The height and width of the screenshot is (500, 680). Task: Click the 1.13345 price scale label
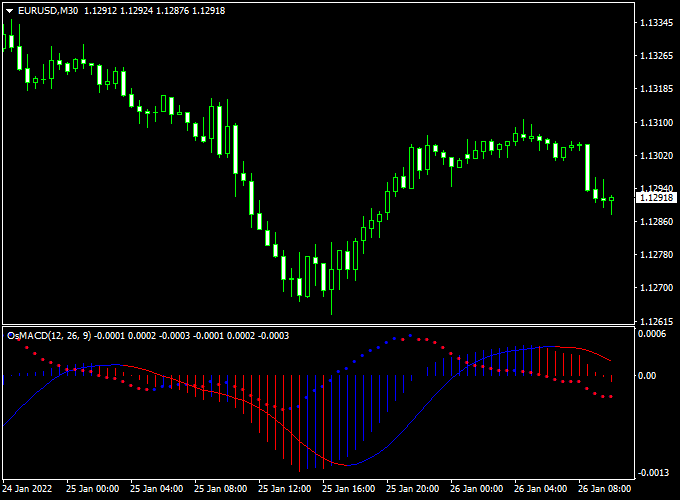[656, 23]
